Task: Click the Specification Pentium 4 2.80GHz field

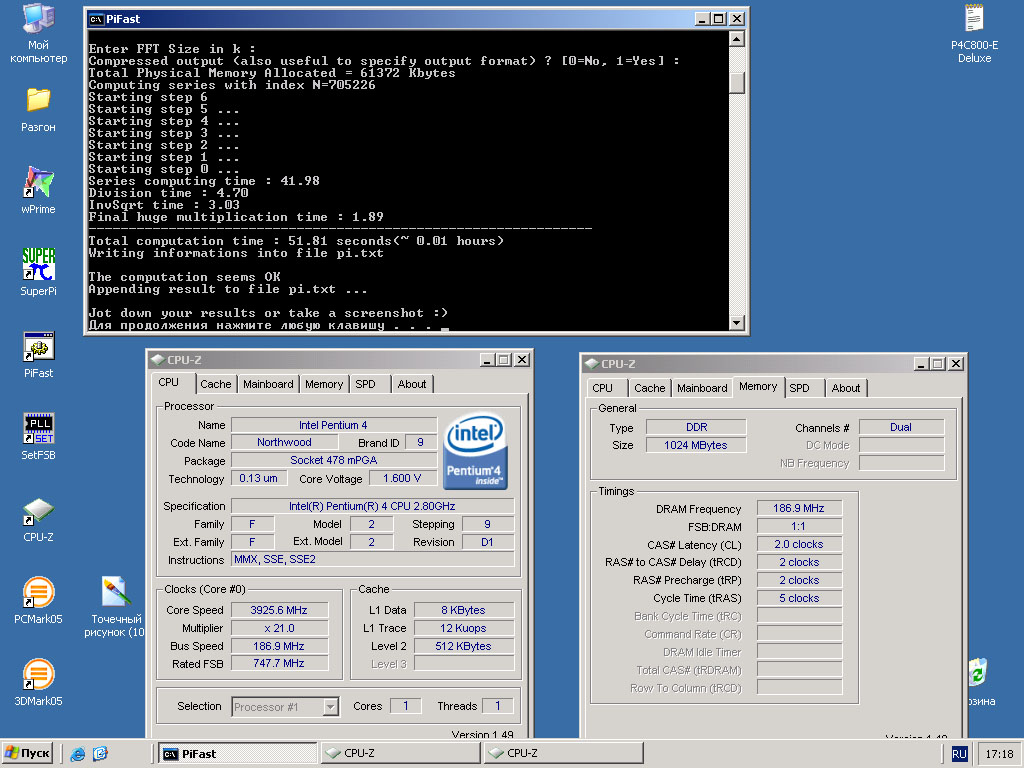Action: pos(372,506)
